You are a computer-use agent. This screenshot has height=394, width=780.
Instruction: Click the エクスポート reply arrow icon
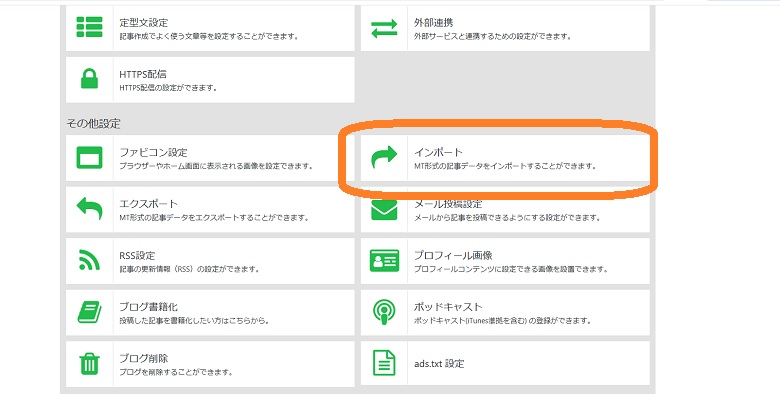[x=90, y=209]
